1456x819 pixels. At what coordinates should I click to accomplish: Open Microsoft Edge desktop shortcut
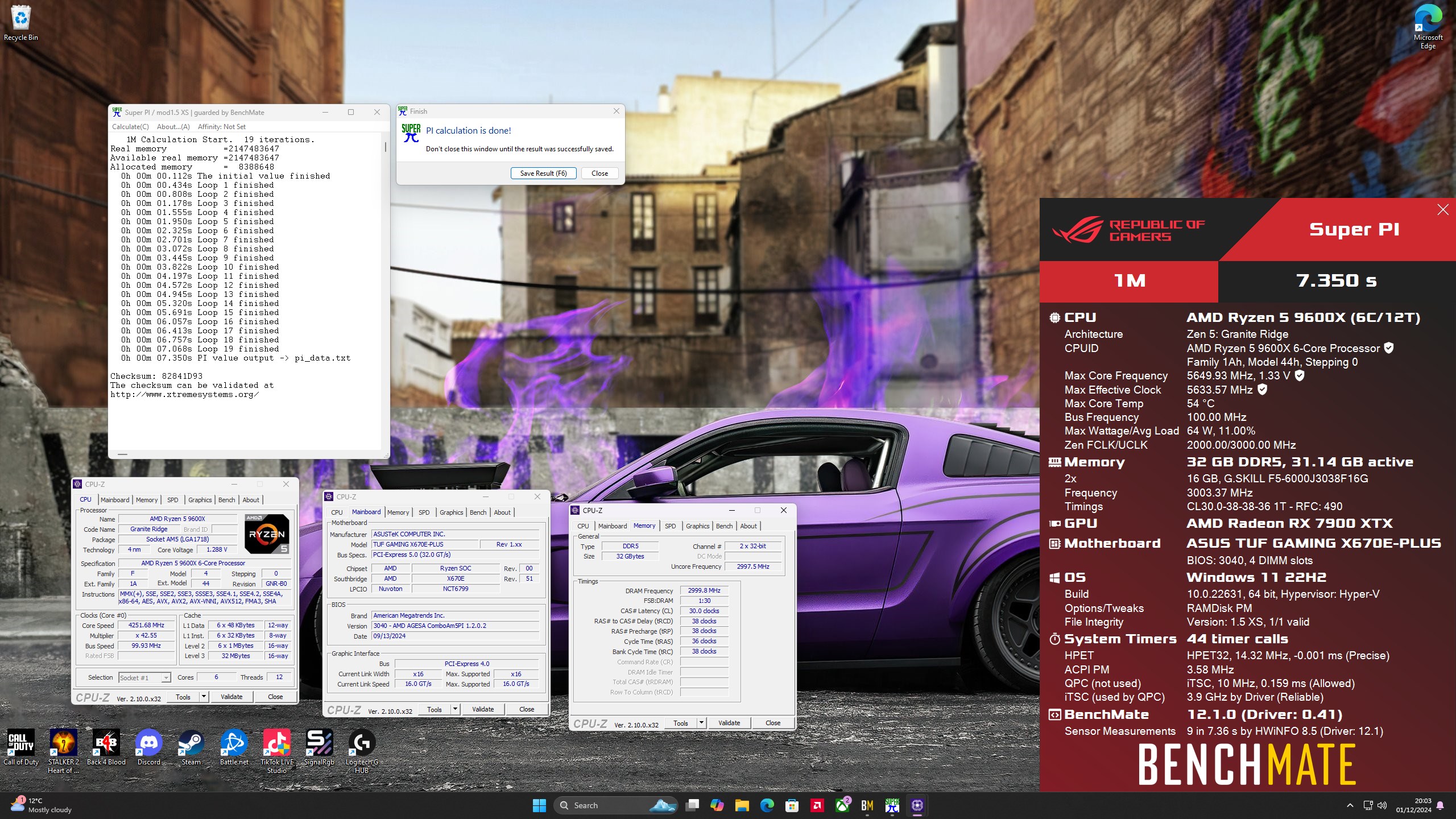1428,26
